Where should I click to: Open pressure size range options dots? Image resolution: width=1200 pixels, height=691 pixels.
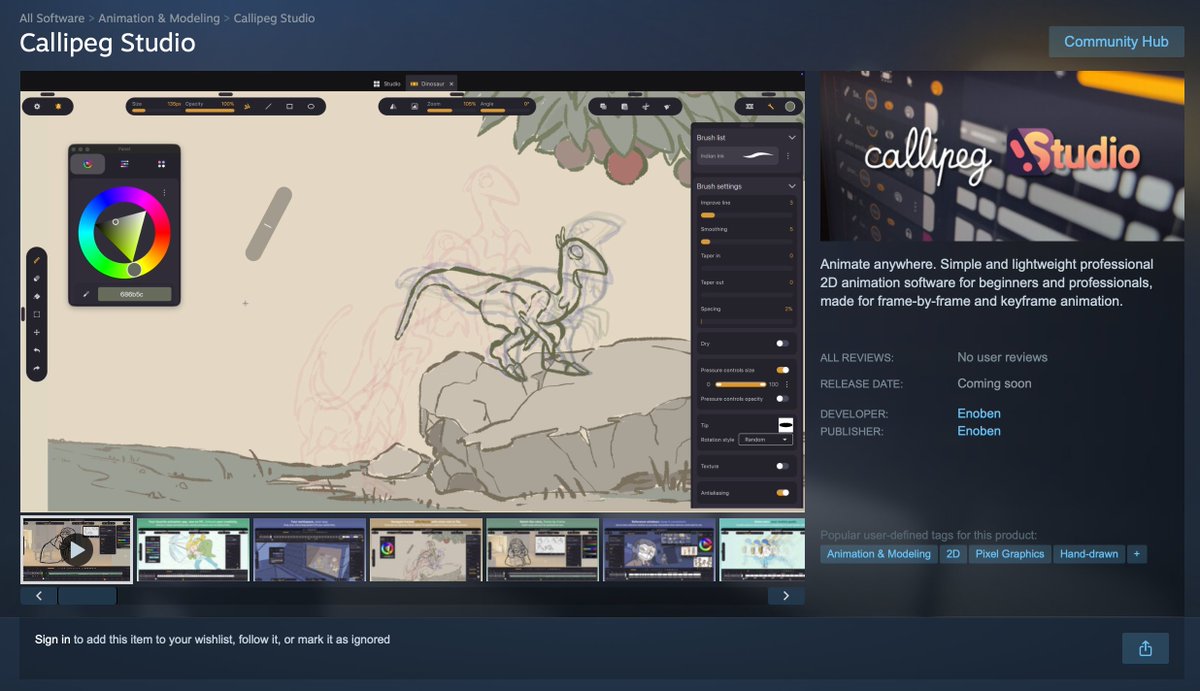[x=787, y=384]
